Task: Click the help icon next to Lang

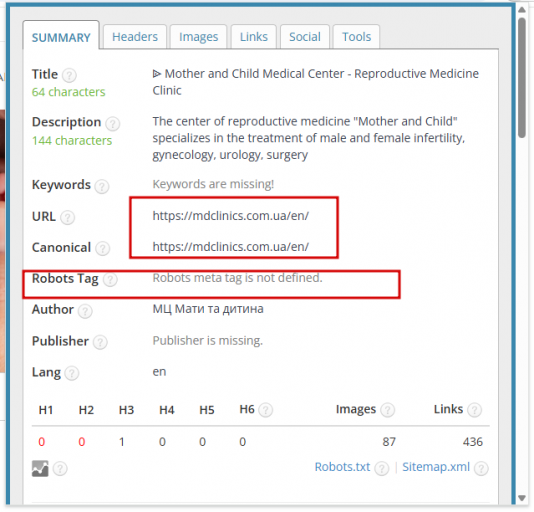Action: pyautogui.click(x=72, y=373)
